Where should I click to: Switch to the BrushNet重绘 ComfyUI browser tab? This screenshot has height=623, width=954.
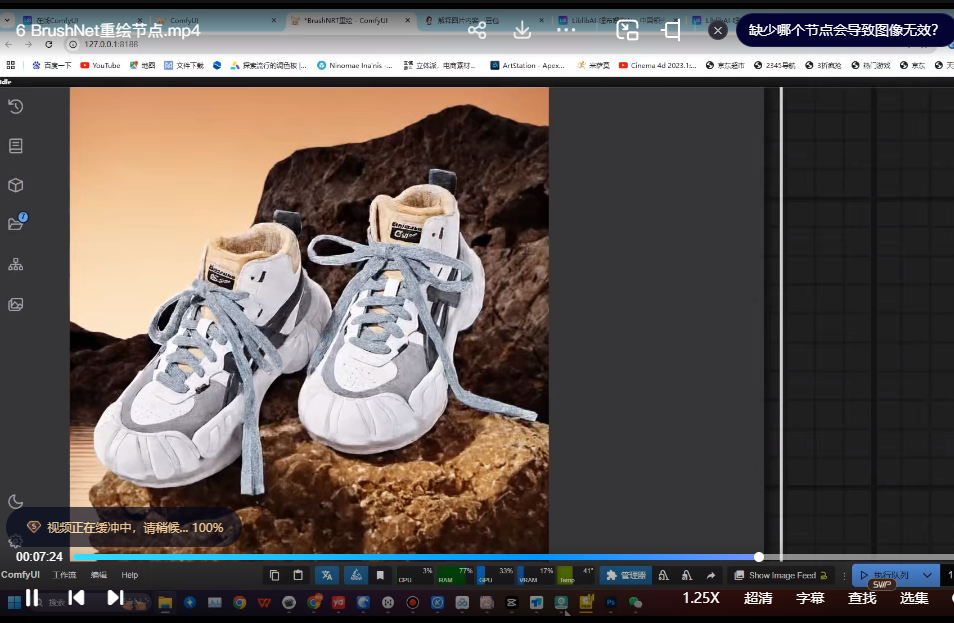coord(349,21)
